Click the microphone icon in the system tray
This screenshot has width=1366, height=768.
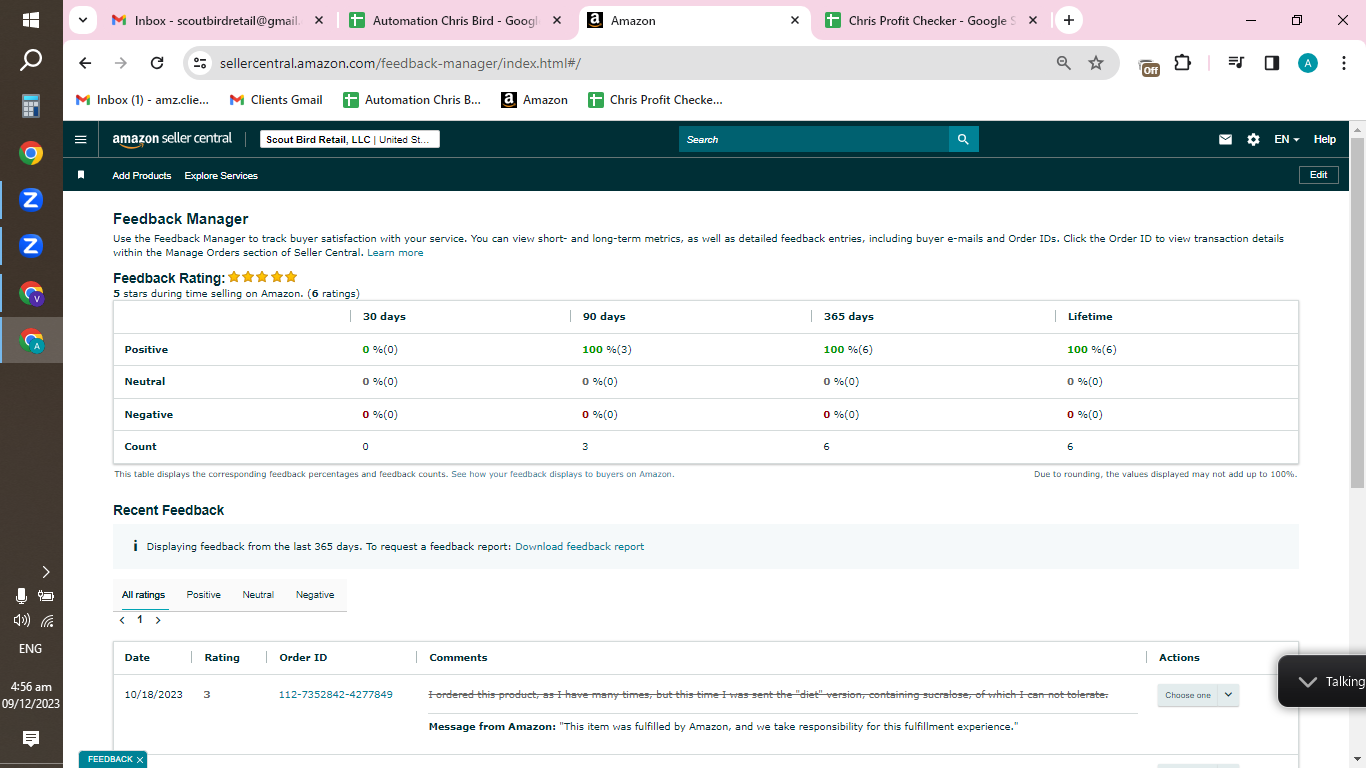click(21, 596)
